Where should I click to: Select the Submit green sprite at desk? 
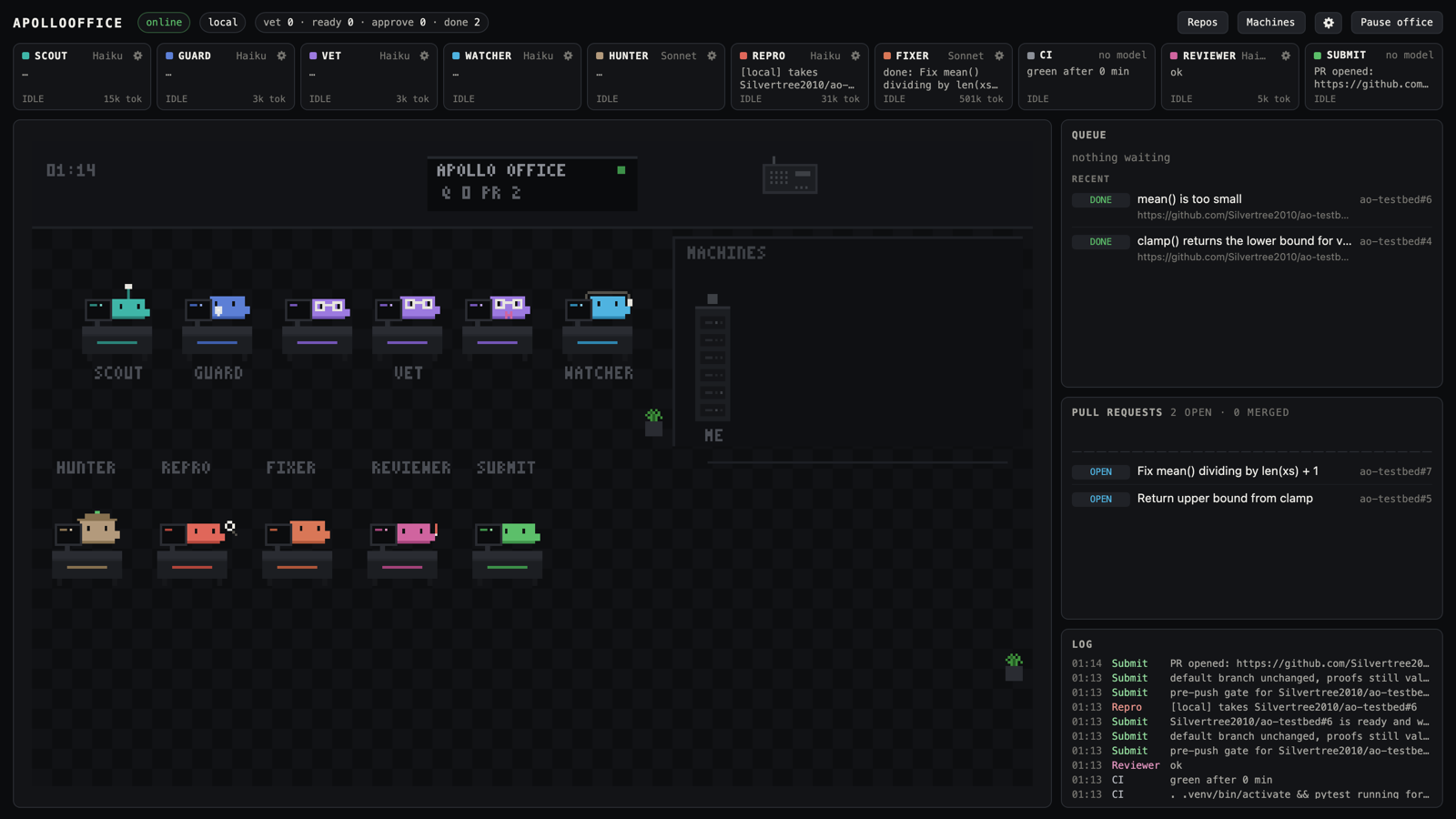[521, 532]
